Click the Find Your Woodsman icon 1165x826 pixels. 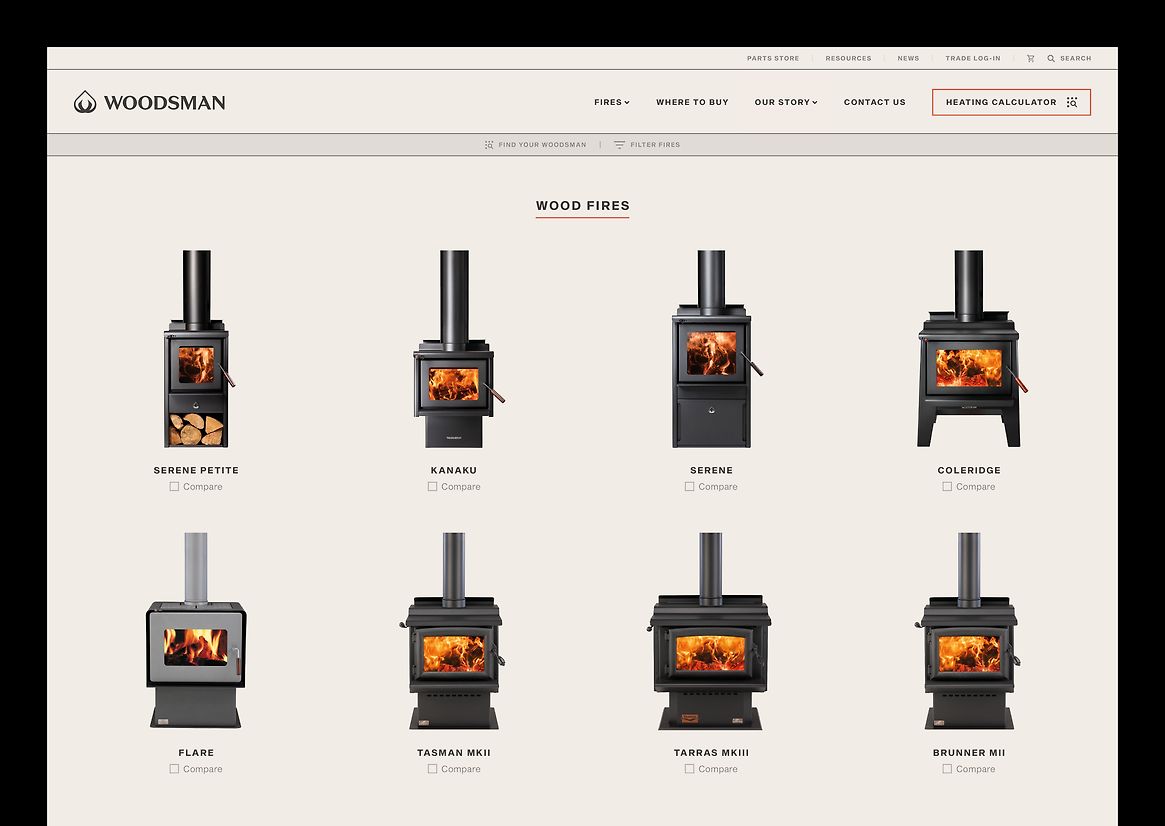pos(489,145)
